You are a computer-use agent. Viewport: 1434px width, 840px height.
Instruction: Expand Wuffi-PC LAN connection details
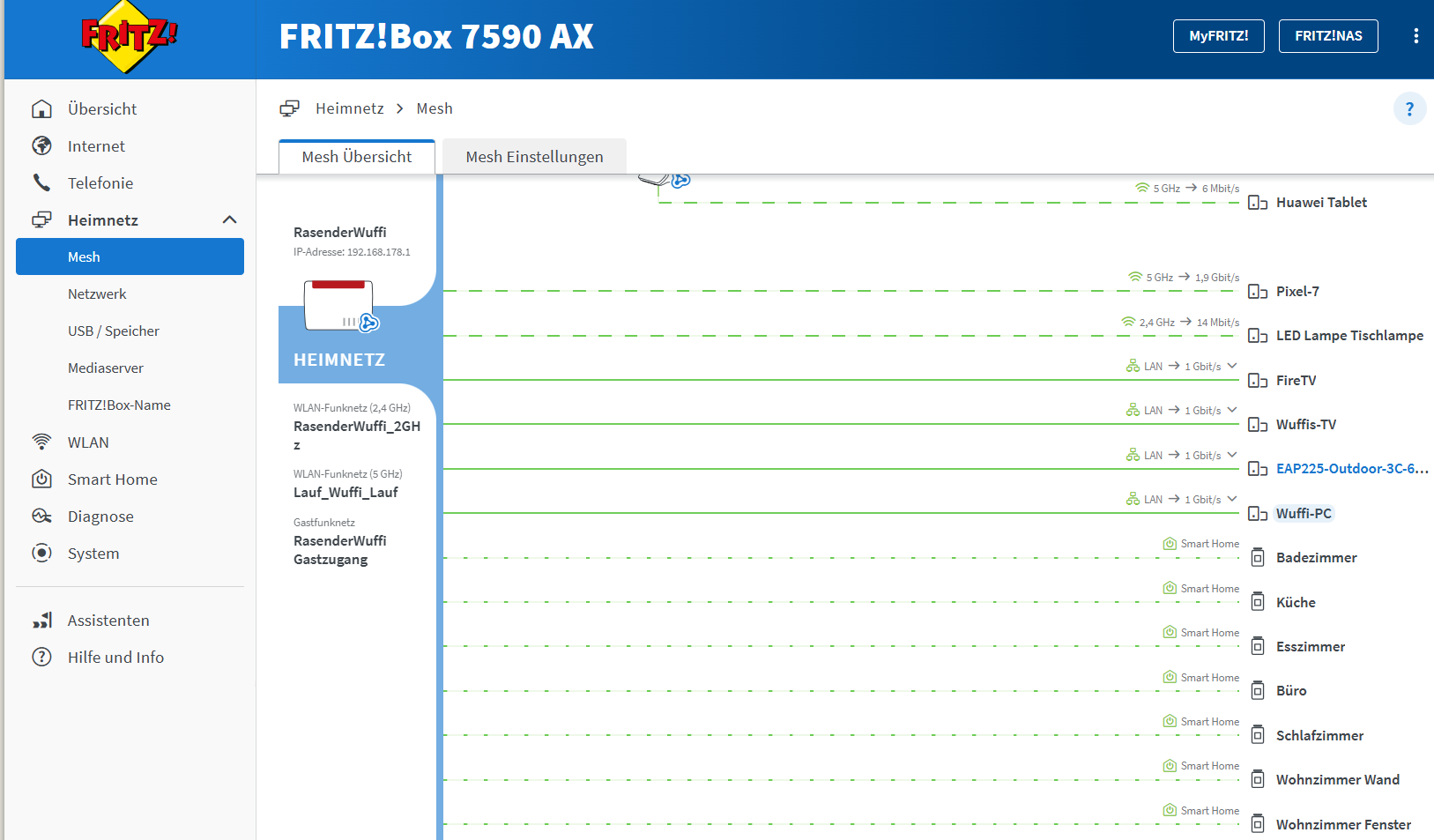(x=1232, y=499)
